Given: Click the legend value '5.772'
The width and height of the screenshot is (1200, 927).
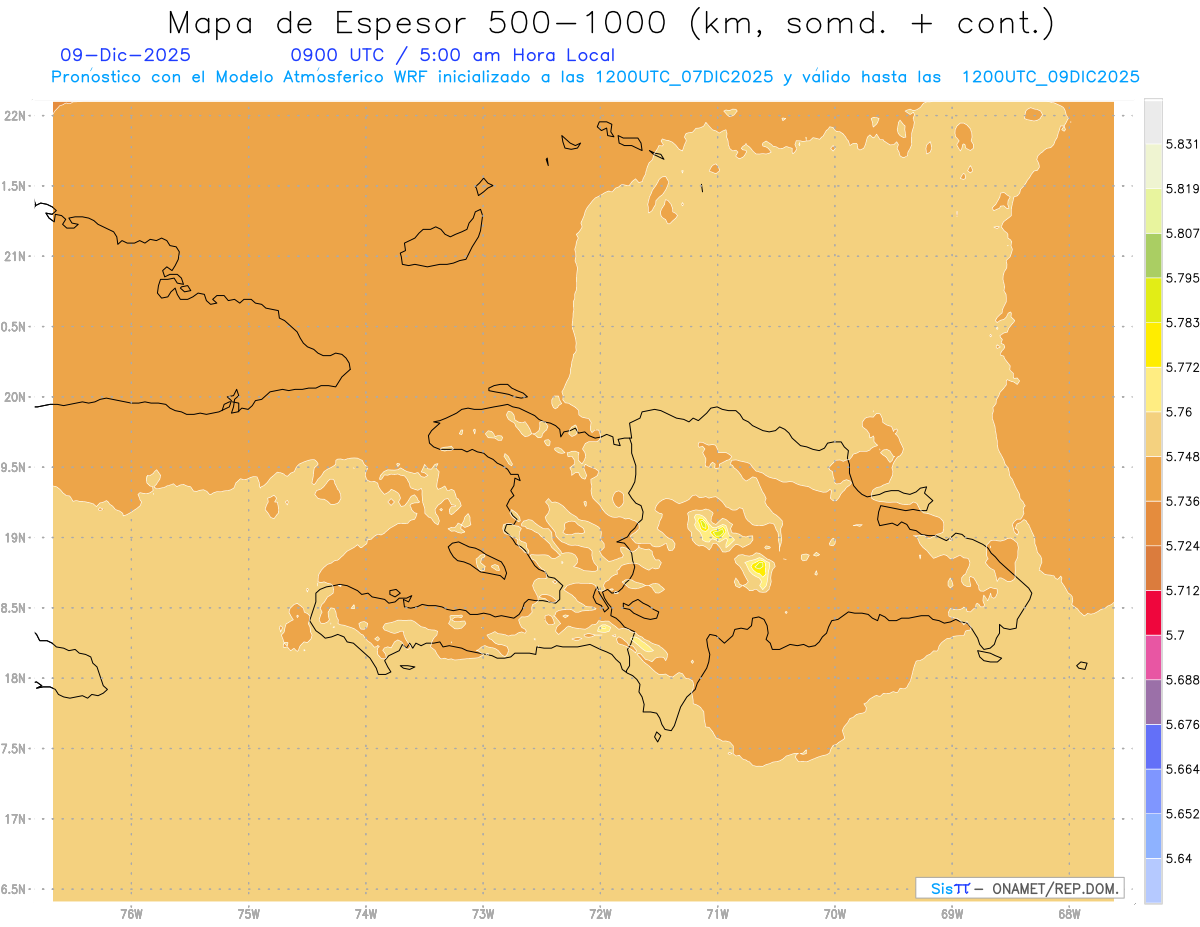Looking at the screenshot, I should [x=1183, y=367].
